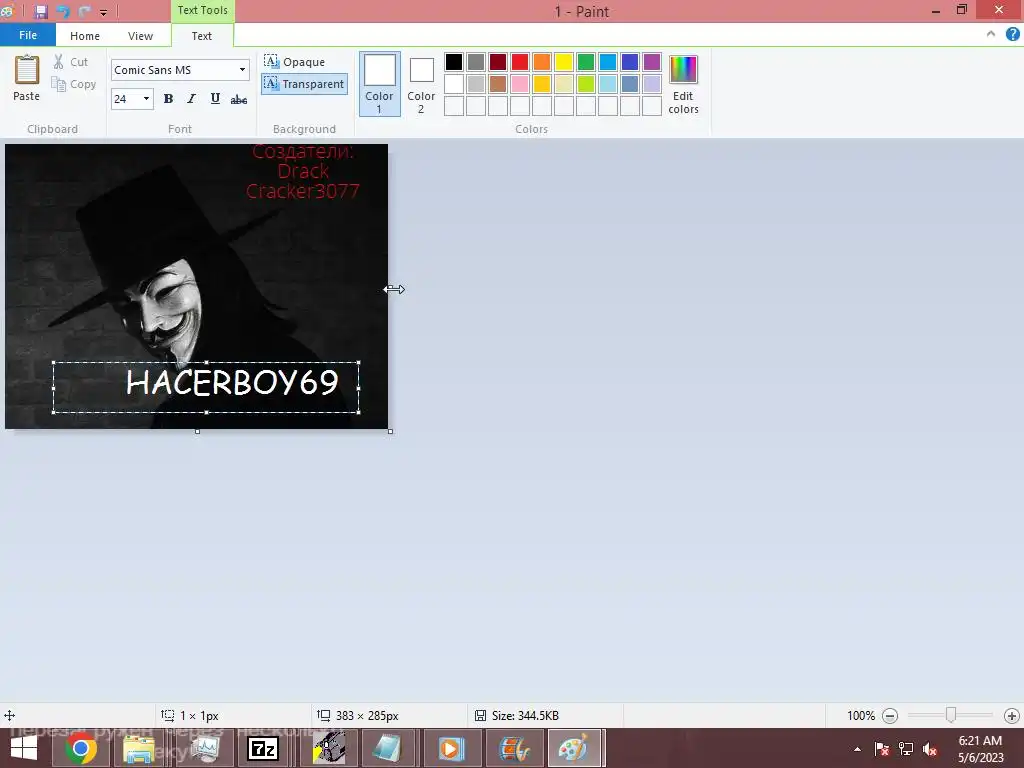Show hidden system tray icons arrow
Viewport: 1024px width, 768px height.
(x=857, y=749)
